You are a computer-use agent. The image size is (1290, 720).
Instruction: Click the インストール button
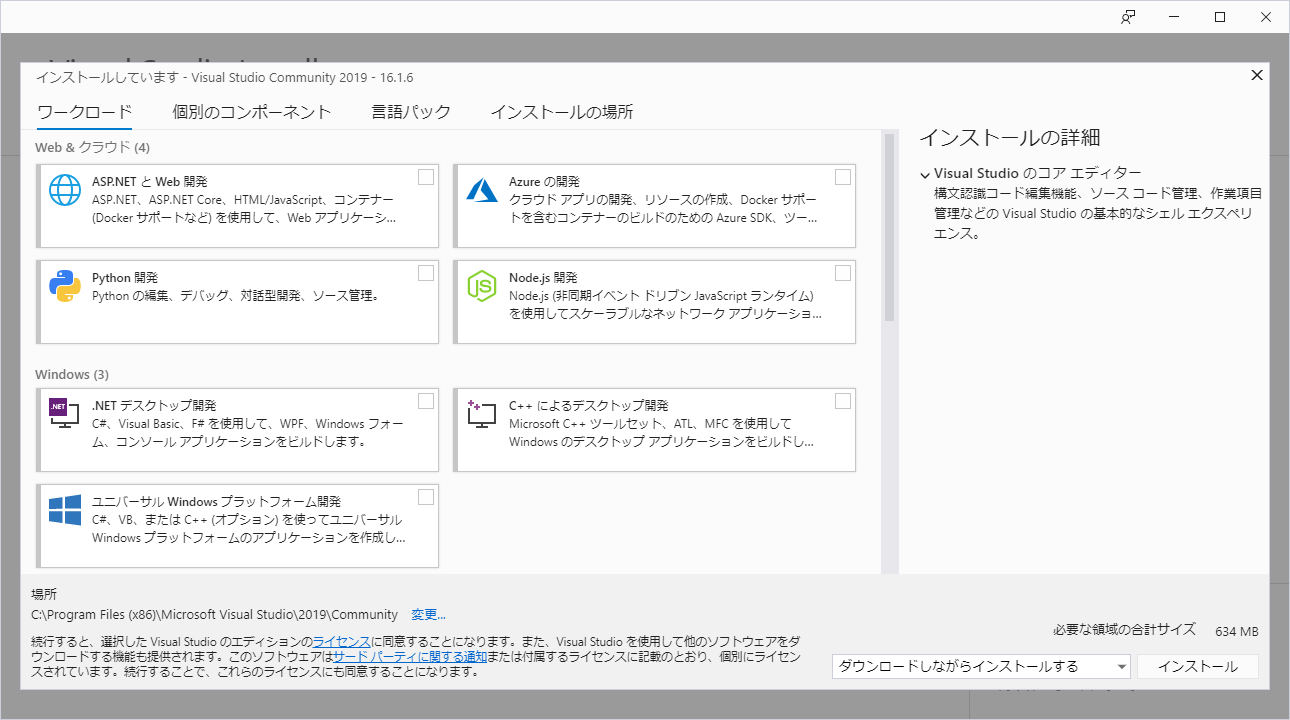[x=1198, y=667]
